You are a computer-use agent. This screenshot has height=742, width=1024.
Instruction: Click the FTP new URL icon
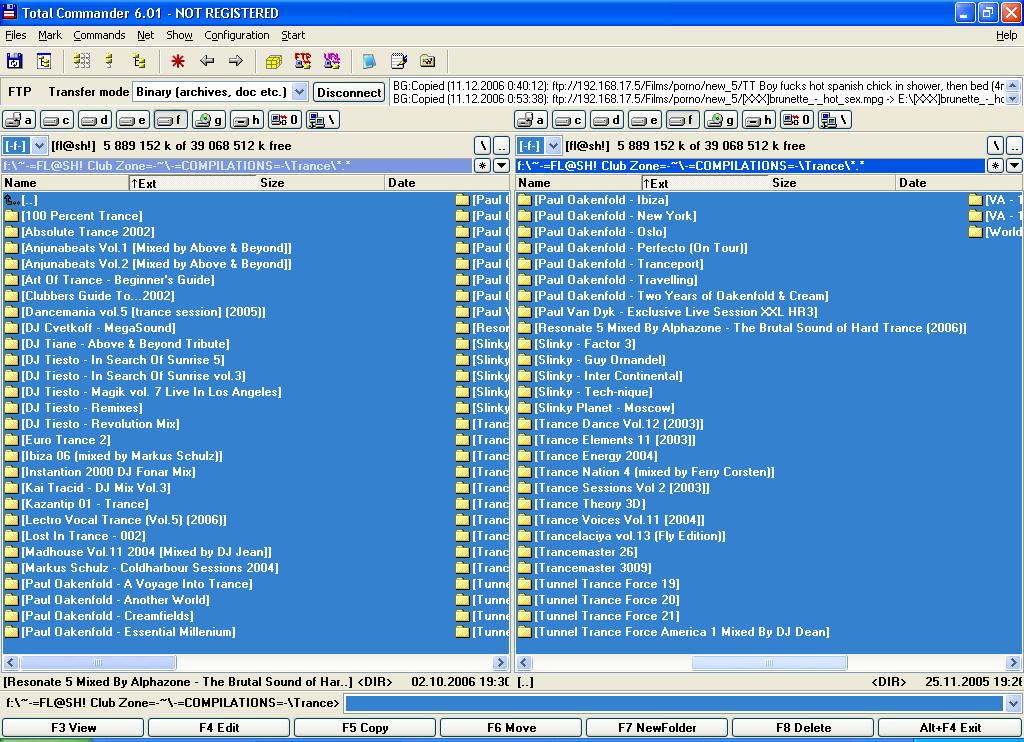click(x=332, y=61)
